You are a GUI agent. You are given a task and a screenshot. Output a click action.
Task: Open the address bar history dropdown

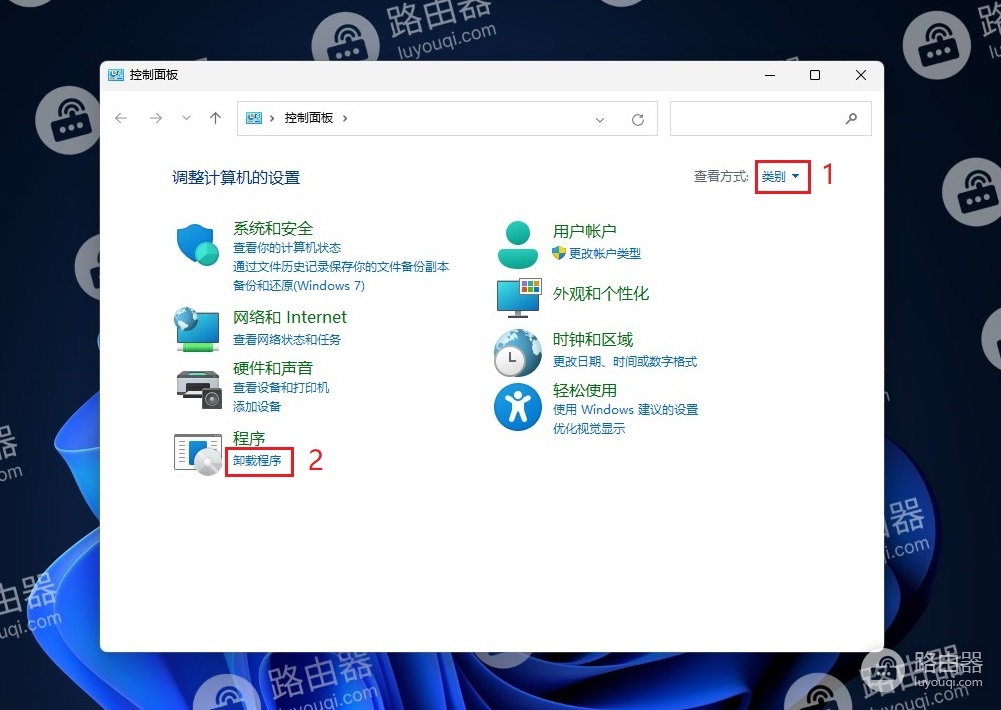[599, 119]
